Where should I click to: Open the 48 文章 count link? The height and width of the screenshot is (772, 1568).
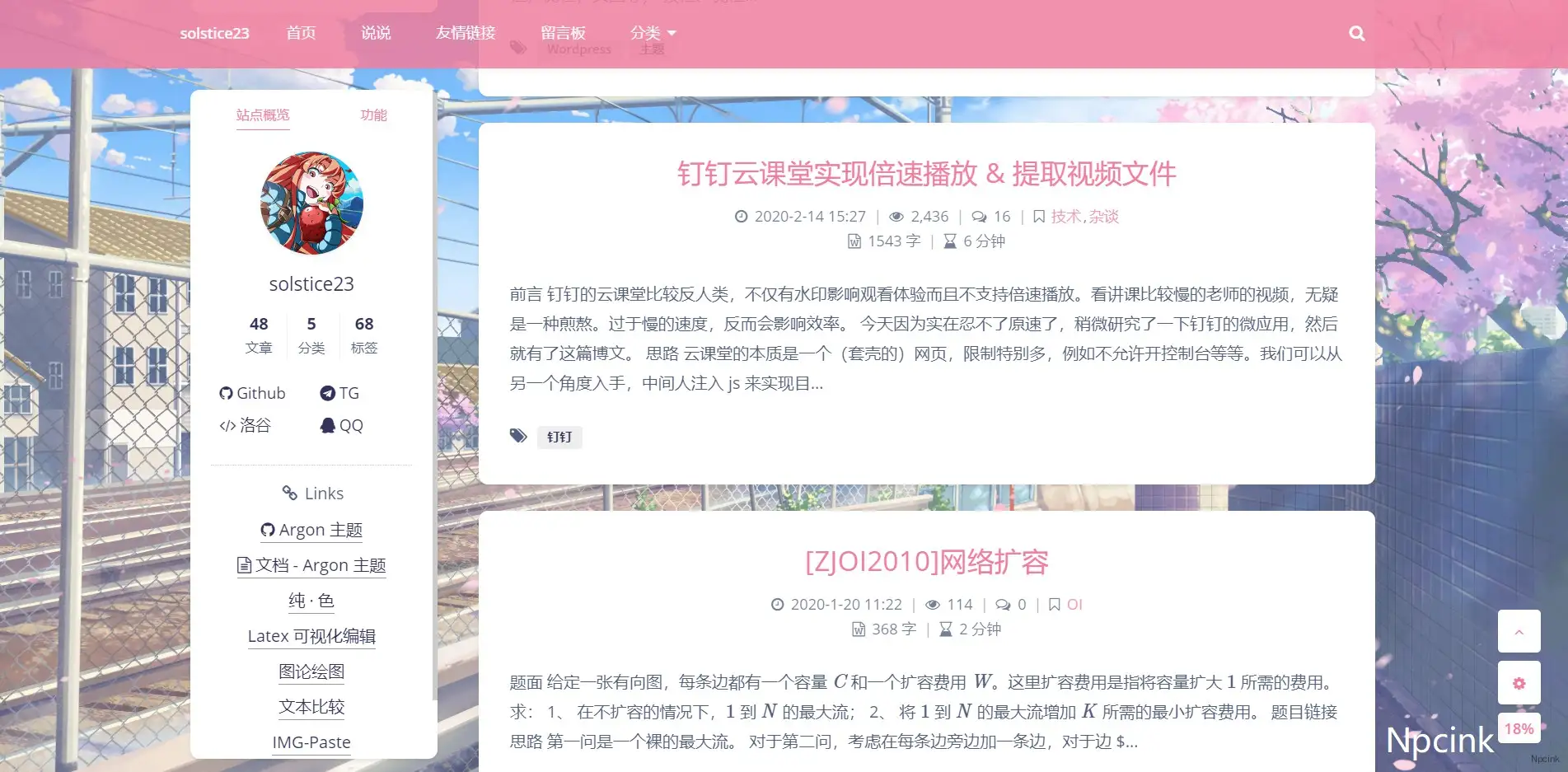pos(259,335)
